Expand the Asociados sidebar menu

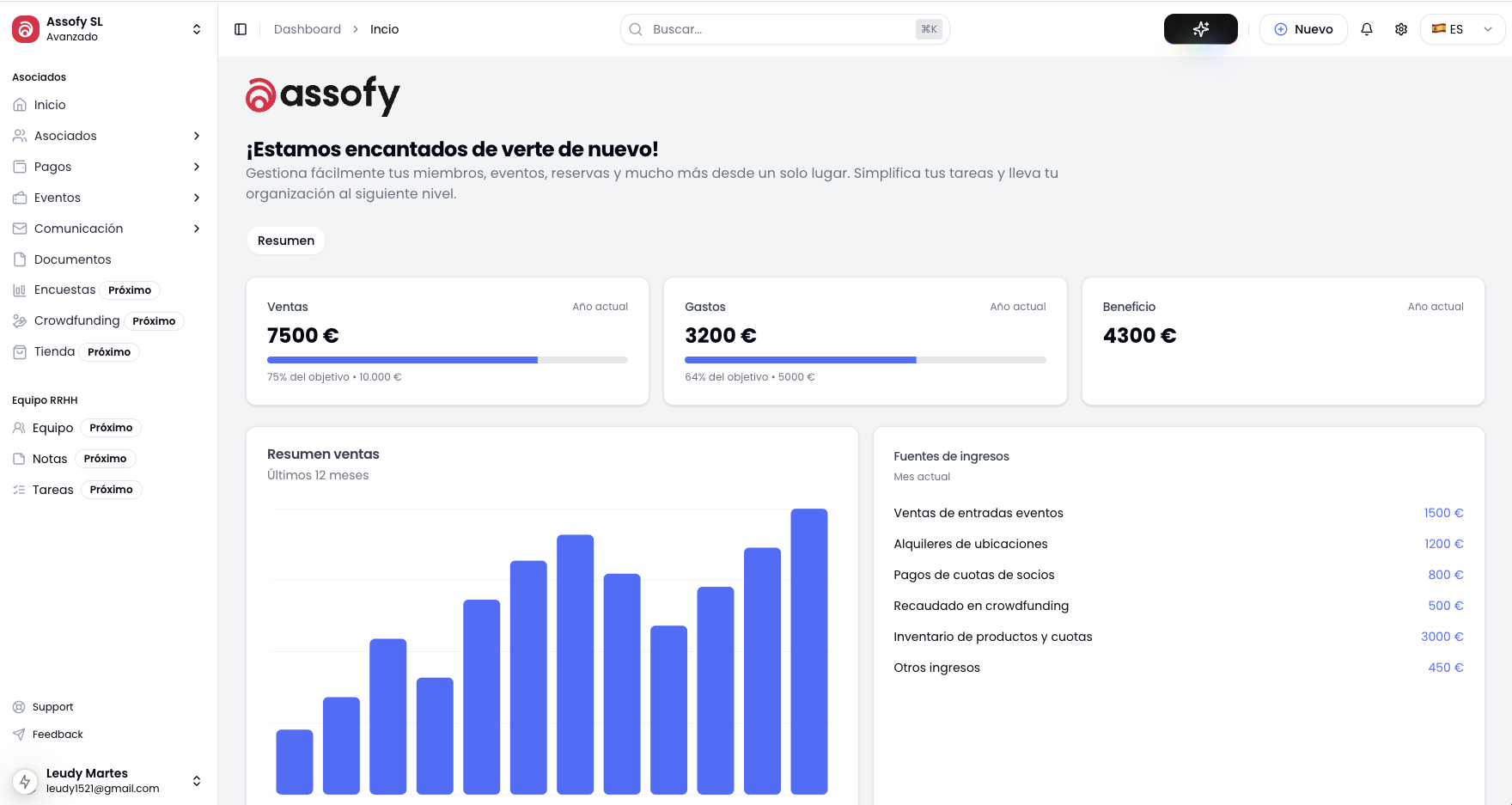click(197, 135)
